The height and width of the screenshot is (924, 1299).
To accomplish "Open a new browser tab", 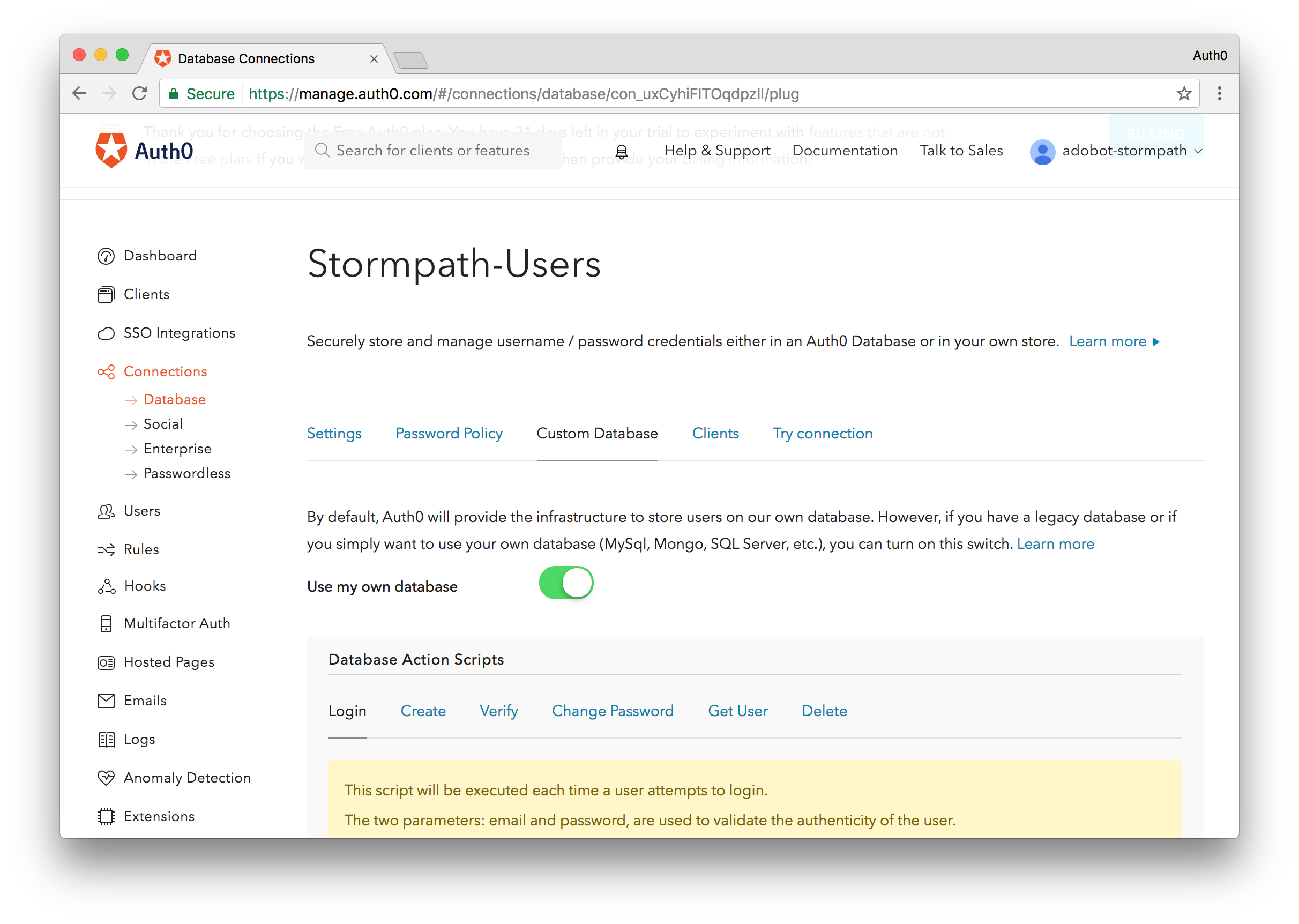I will pyautogui.click(x=410, y=59).
